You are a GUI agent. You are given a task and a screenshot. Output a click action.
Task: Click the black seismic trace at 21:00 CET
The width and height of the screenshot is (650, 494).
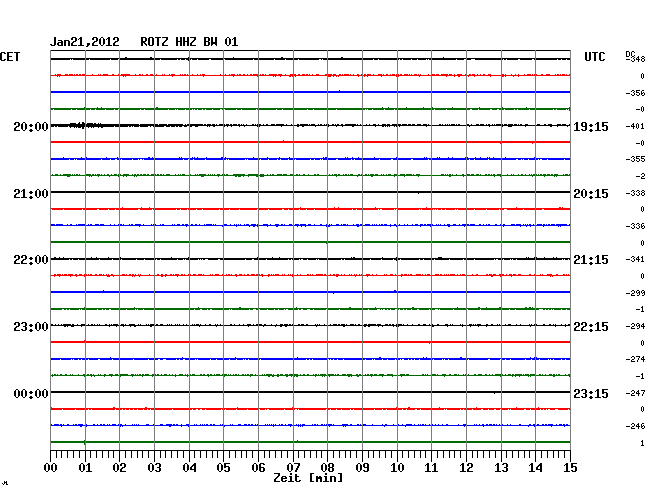click(x=310, y=192)
